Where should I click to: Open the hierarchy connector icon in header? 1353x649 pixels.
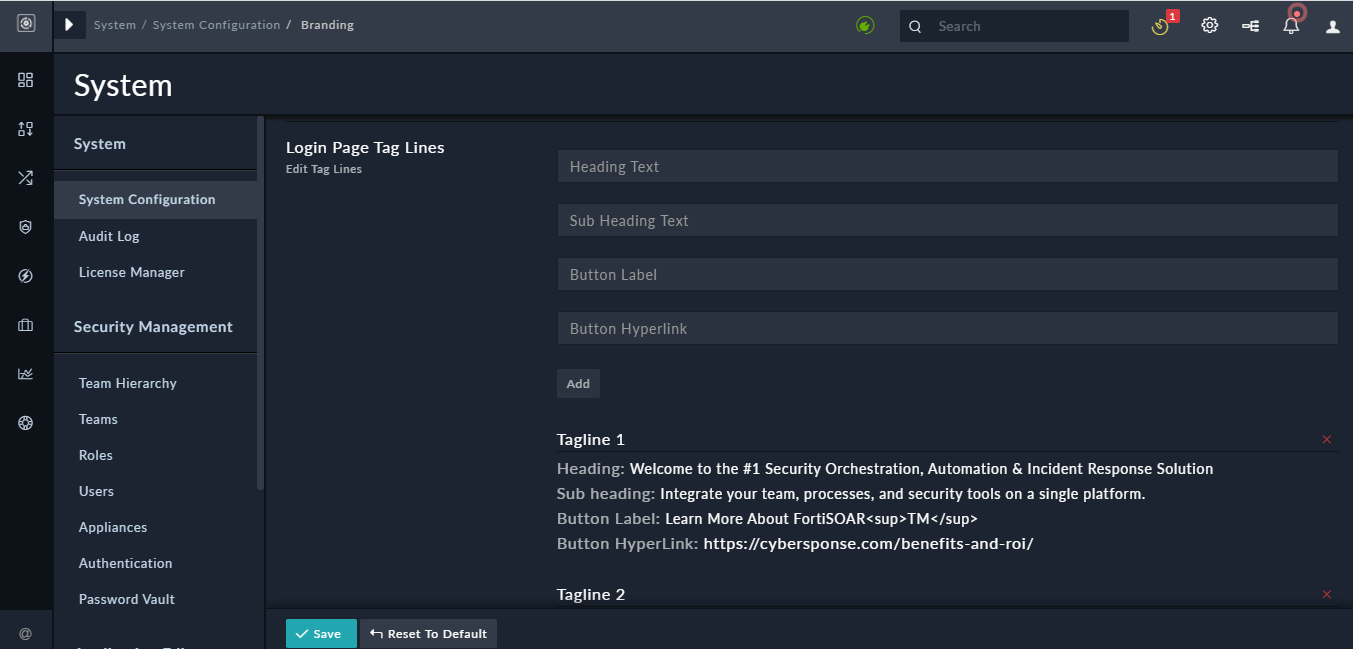pyautogui.click(x=1251, y=26)
